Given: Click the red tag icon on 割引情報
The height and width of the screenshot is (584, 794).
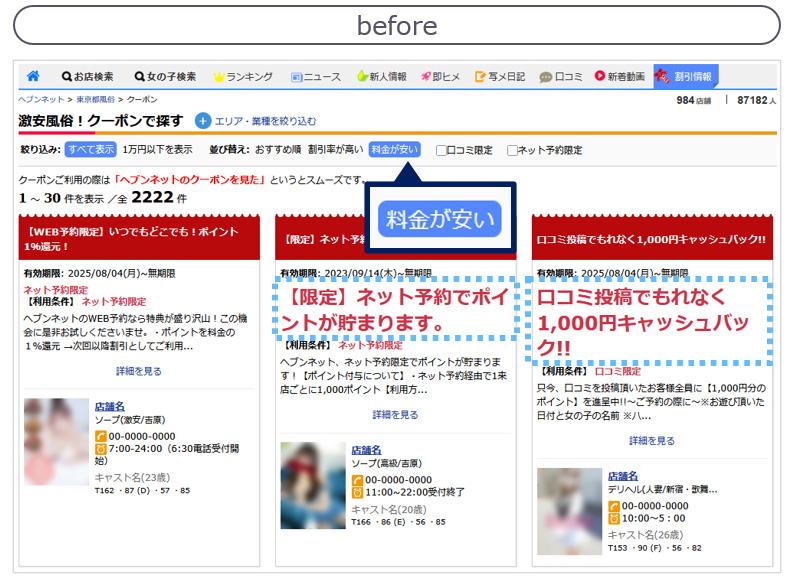Looking at the screenshot, I should [x=662, y=76].
